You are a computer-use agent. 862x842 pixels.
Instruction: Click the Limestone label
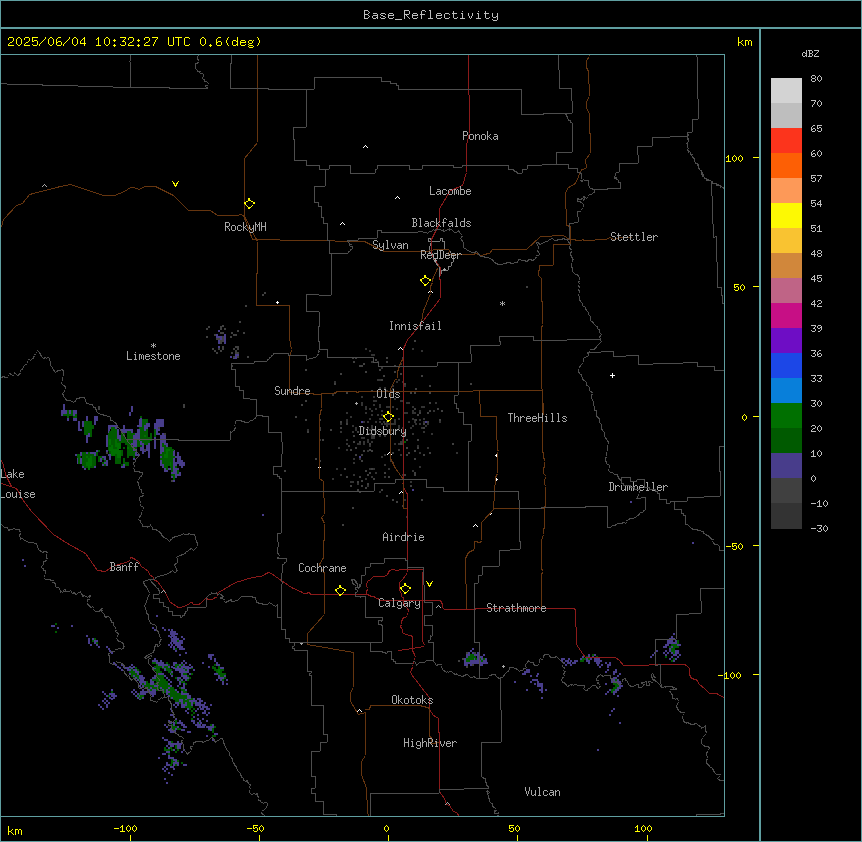(x=153, y=356)
